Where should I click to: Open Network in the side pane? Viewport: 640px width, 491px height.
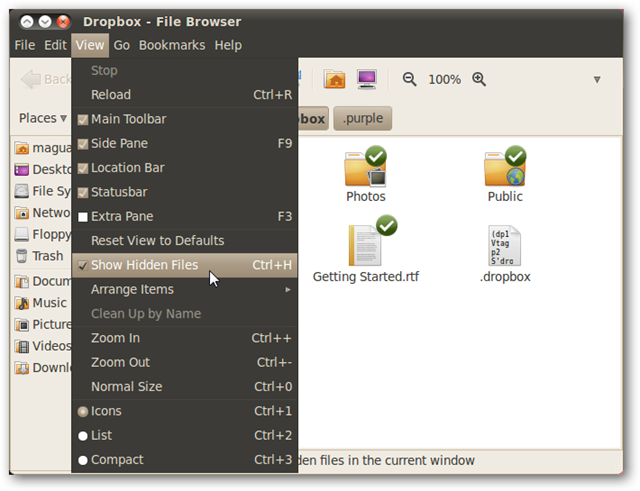pos(42,213)
